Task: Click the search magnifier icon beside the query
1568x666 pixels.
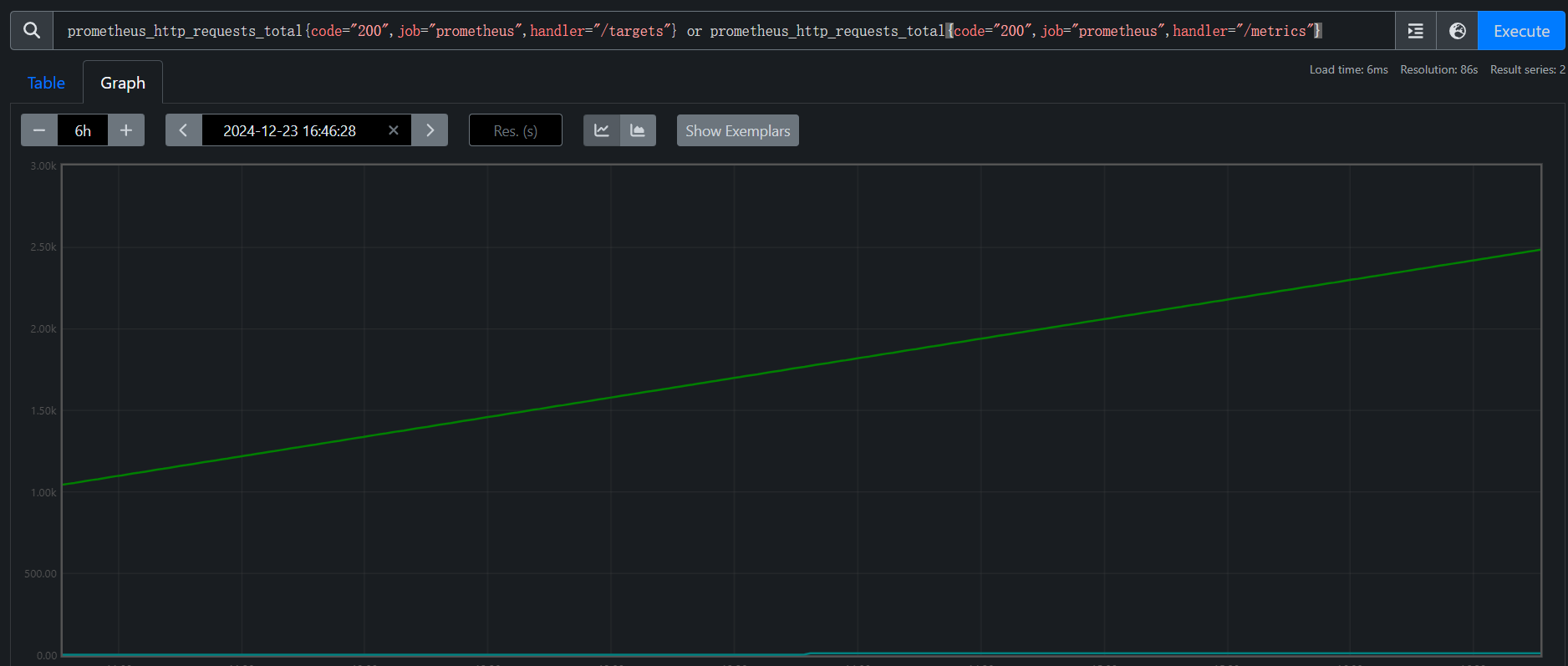Action: [32, 31]
